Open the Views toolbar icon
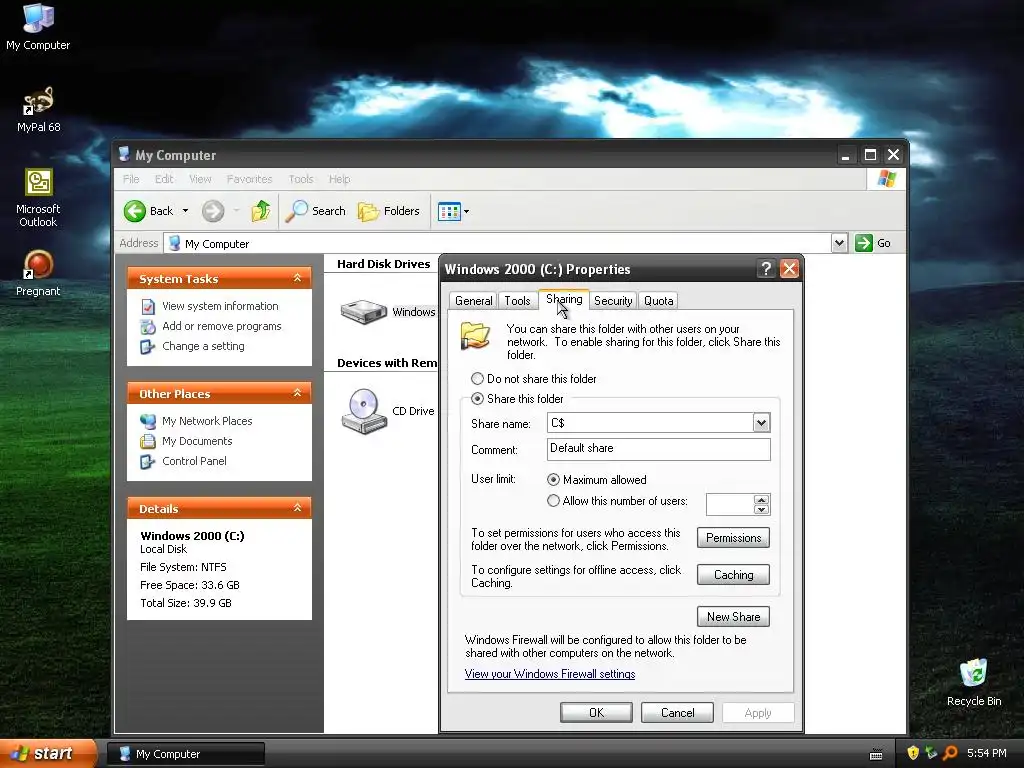This screenshot has width=1024, height=768. click(x=449, y=212)
